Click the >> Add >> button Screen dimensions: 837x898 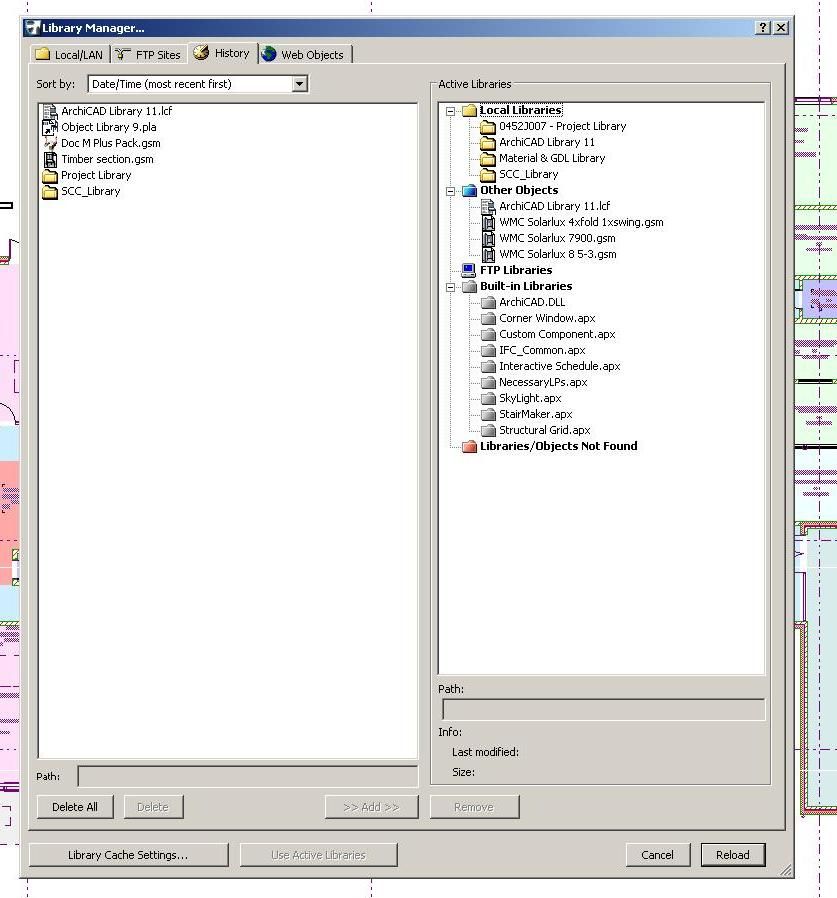[x=371, y=807]
